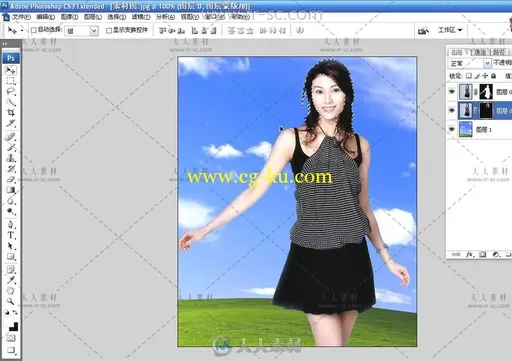This screenshot has height=361, width=512.
Task: Select the Pen tool
Action: [x=11, y=224]
